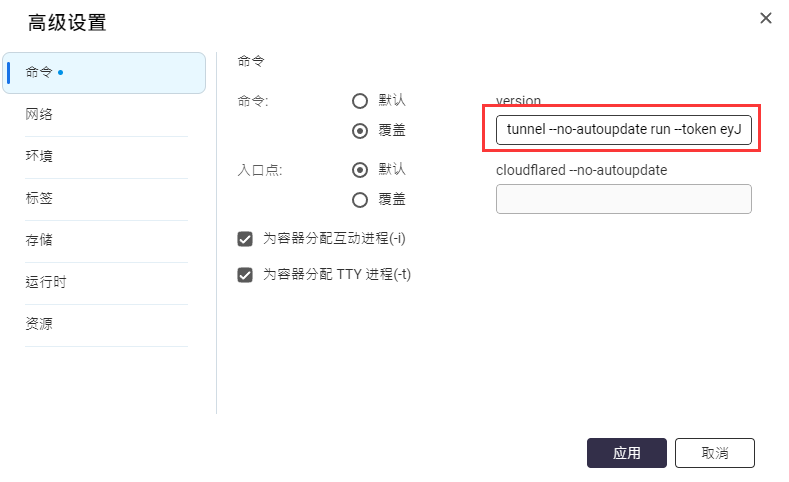Select 默认 radio for 入口点
The height and width of the screenshot is (482, 789).
click(x=360, y=170)
